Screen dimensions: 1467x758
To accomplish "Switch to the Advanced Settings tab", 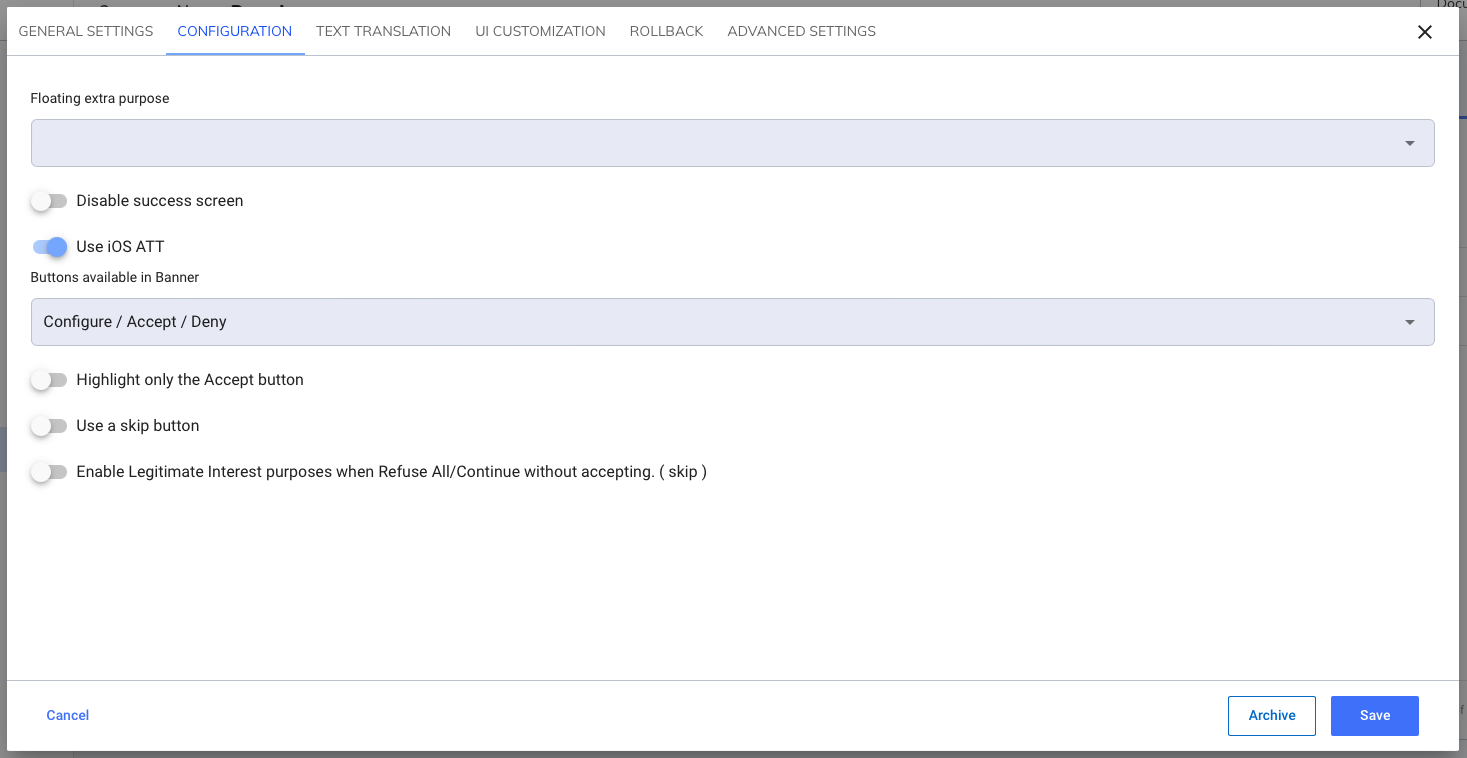I will [x=801, y=31].
